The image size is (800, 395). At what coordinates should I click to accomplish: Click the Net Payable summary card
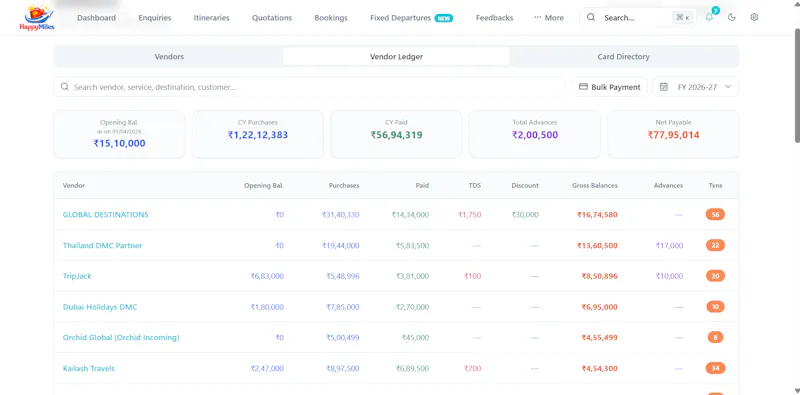(673, 134)
